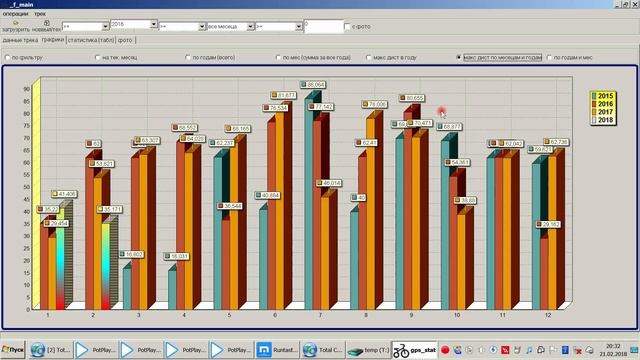This screenshot has width=640, height=360.
Task: Click the 62.41 bar label
Action: tap(366, 143)
